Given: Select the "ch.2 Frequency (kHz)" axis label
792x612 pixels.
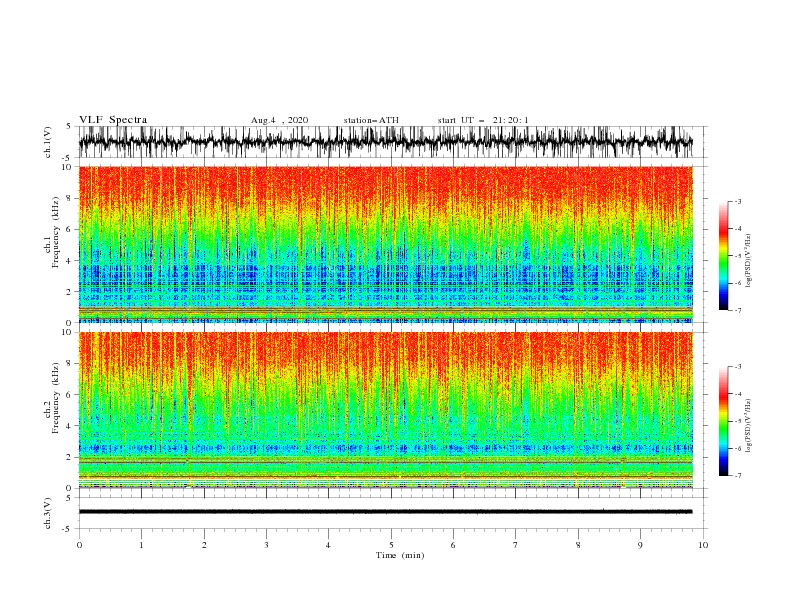Looking at the screenshot, I should [x=52, y=398].
